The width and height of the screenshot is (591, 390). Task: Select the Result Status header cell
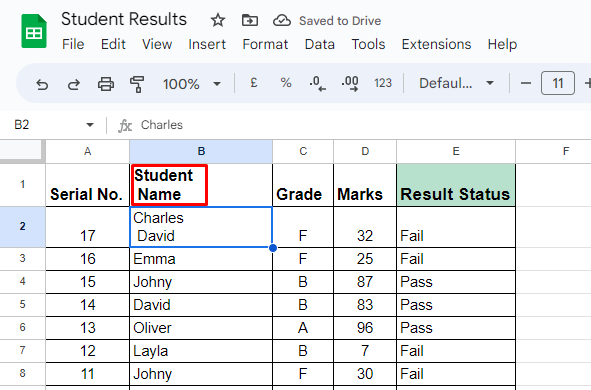[x=456, y=185]
